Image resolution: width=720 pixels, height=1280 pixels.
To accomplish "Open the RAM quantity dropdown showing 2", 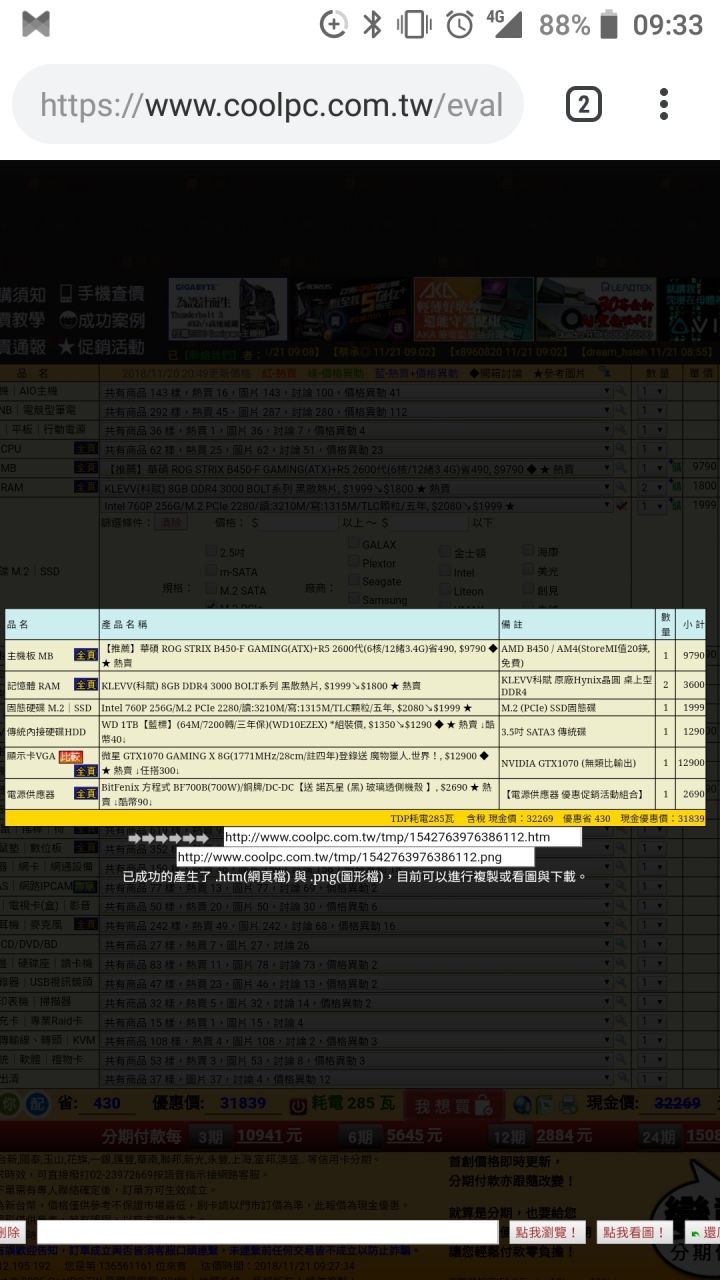I will tap(651, 487).
